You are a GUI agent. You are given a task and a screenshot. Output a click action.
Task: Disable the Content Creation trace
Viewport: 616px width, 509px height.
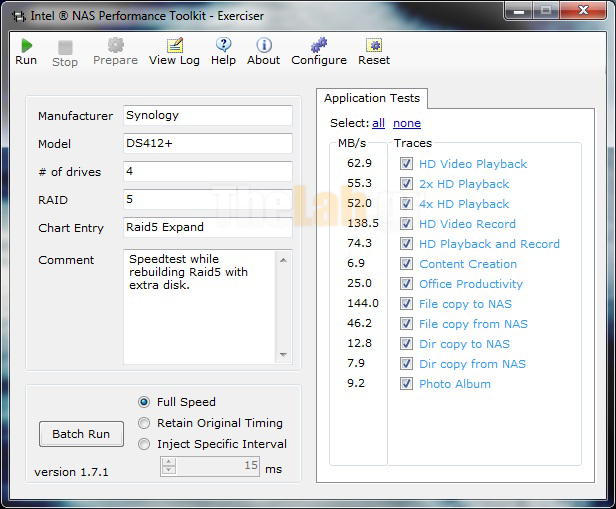(406, 264)
